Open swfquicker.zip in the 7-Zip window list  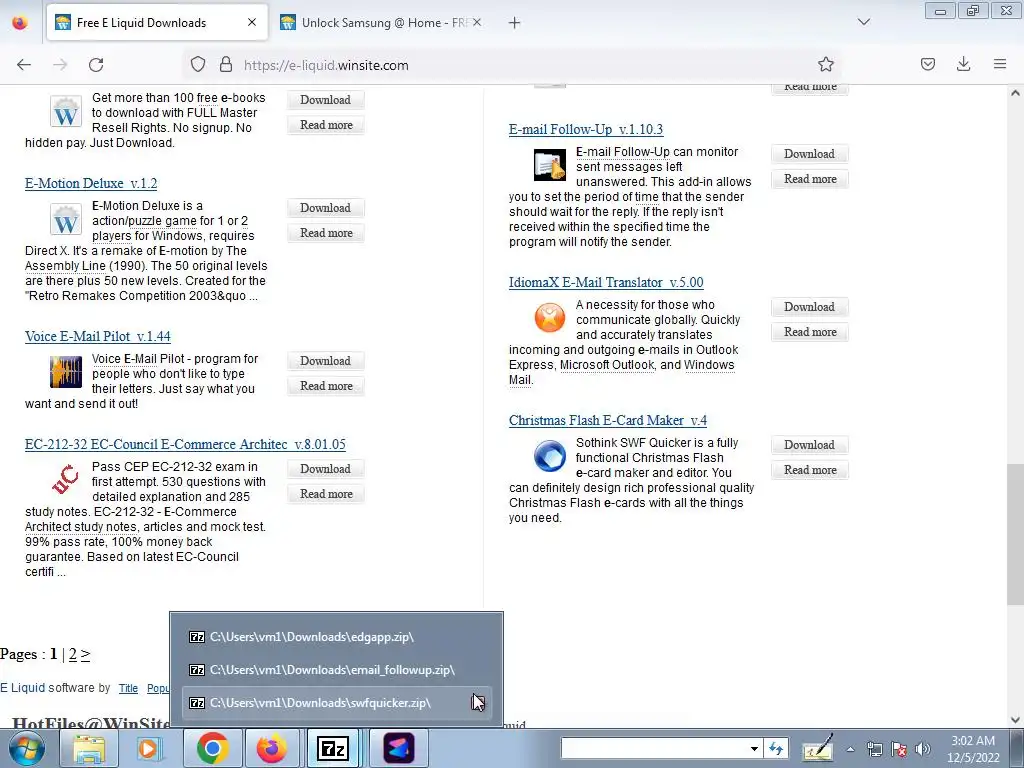pyautogui.click(x=336, y=703)
